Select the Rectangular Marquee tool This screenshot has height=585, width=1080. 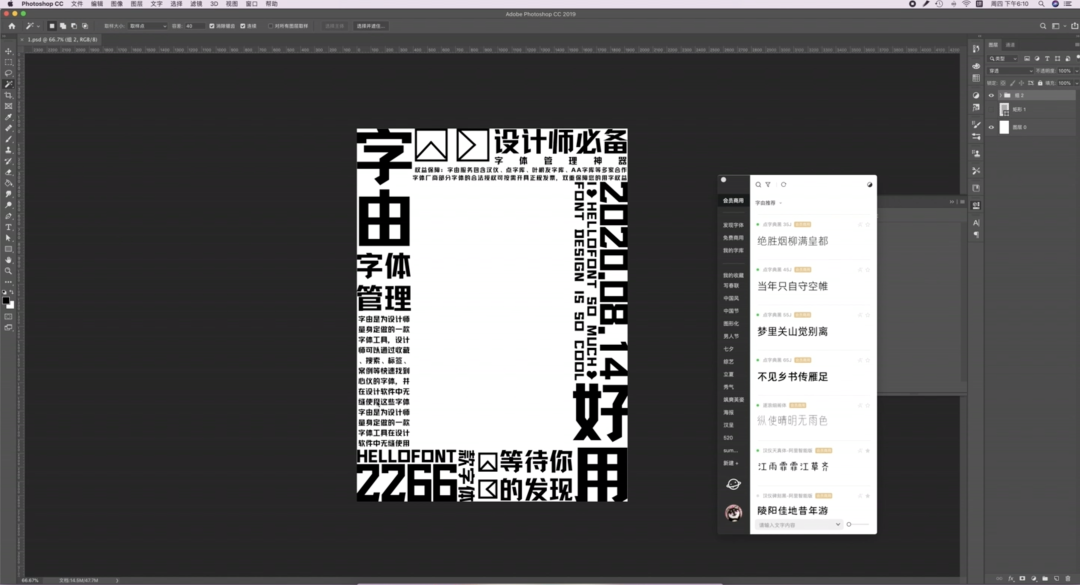click(x=8, y=62)
